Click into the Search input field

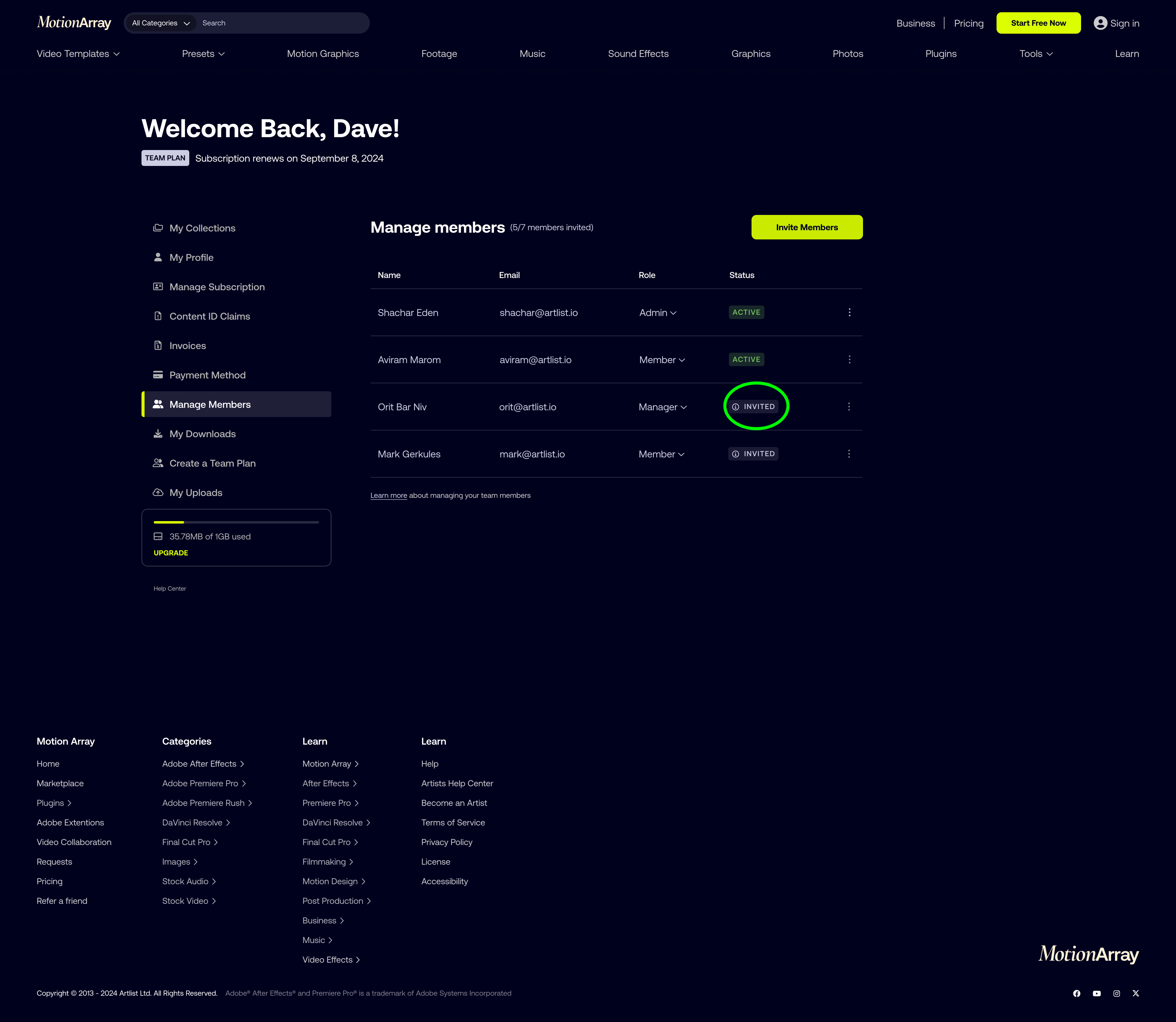click(282, 23)
